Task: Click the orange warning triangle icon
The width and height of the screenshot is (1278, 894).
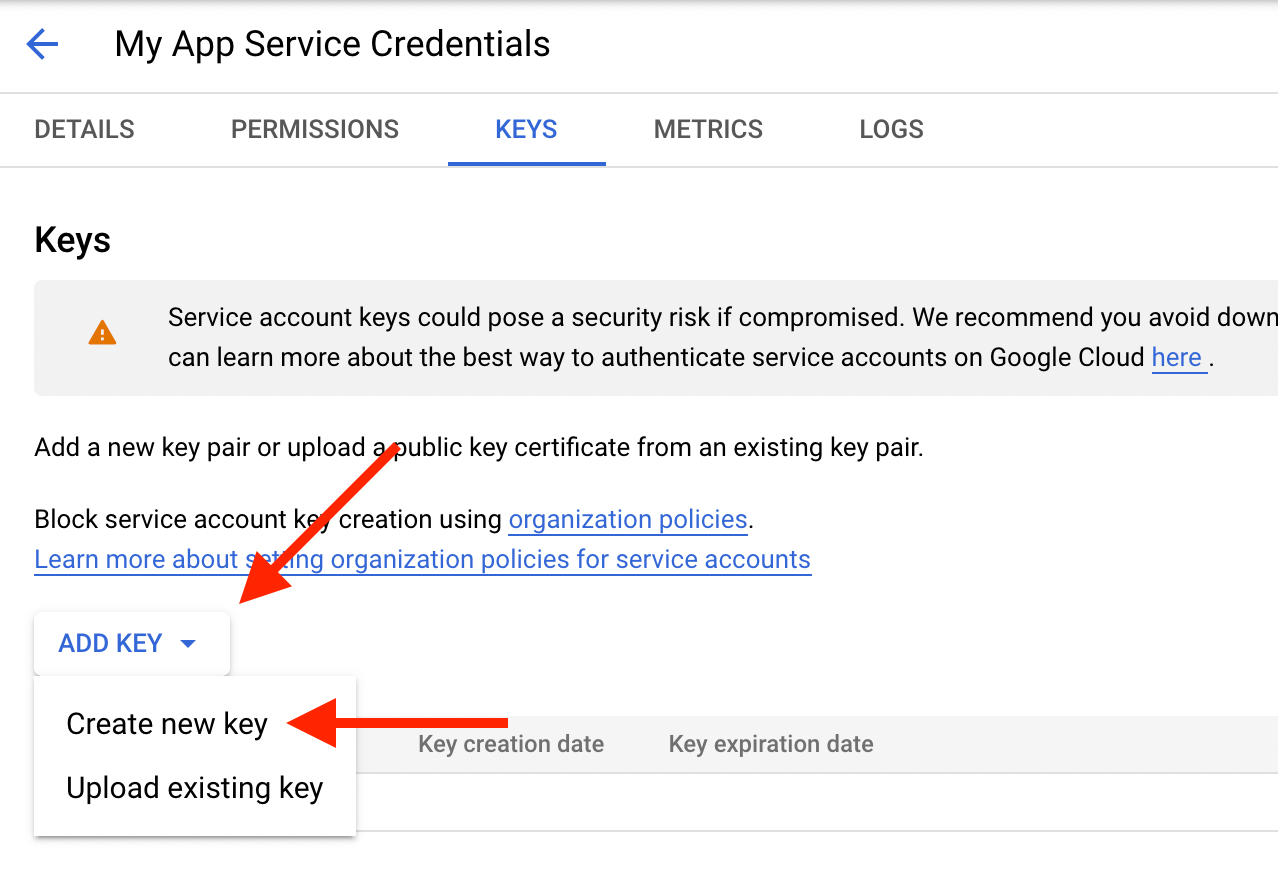Action: pyautogui.click(x=102, y=333)
